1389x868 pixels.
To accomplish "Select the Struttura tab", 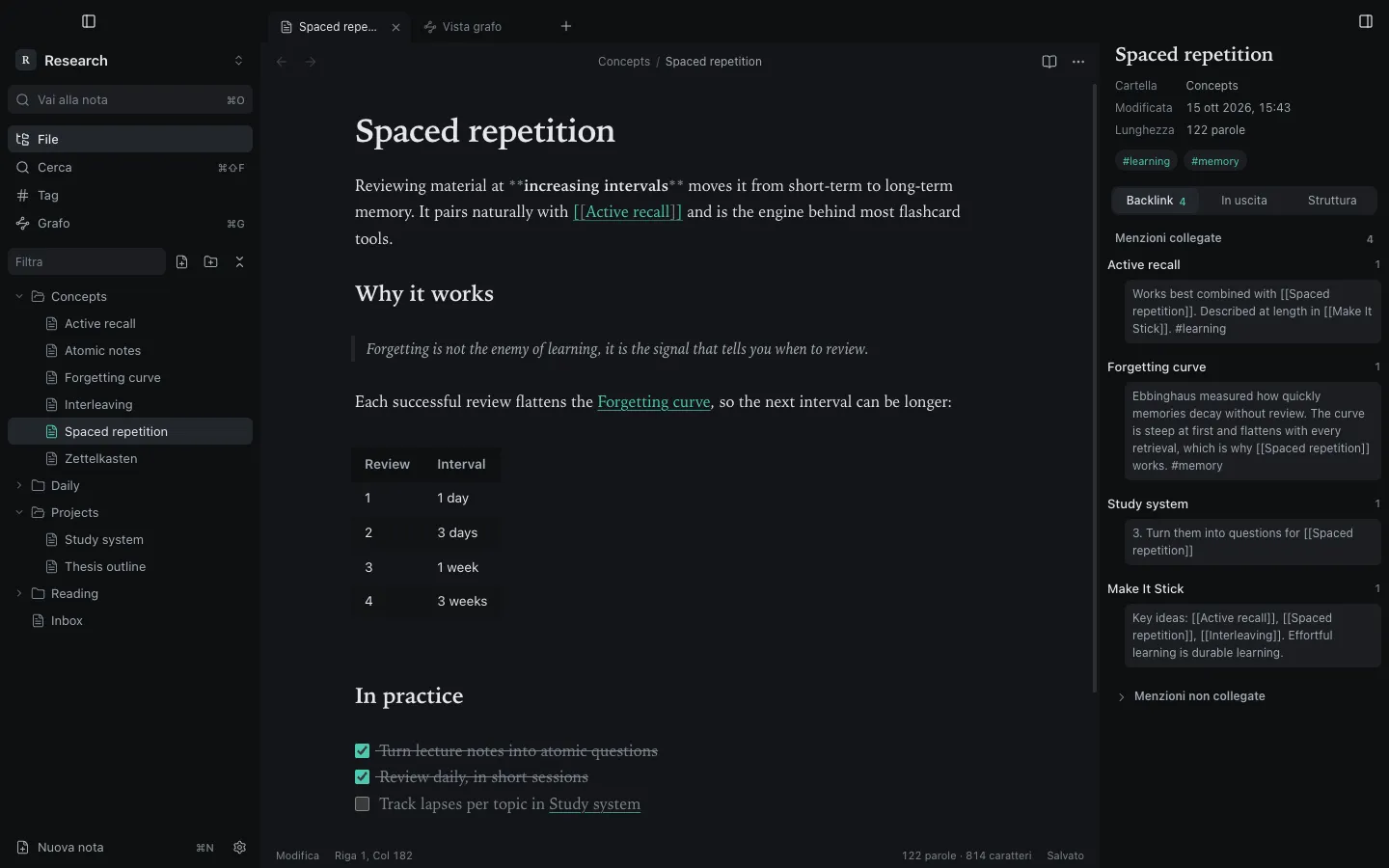I will (1332, 201).
